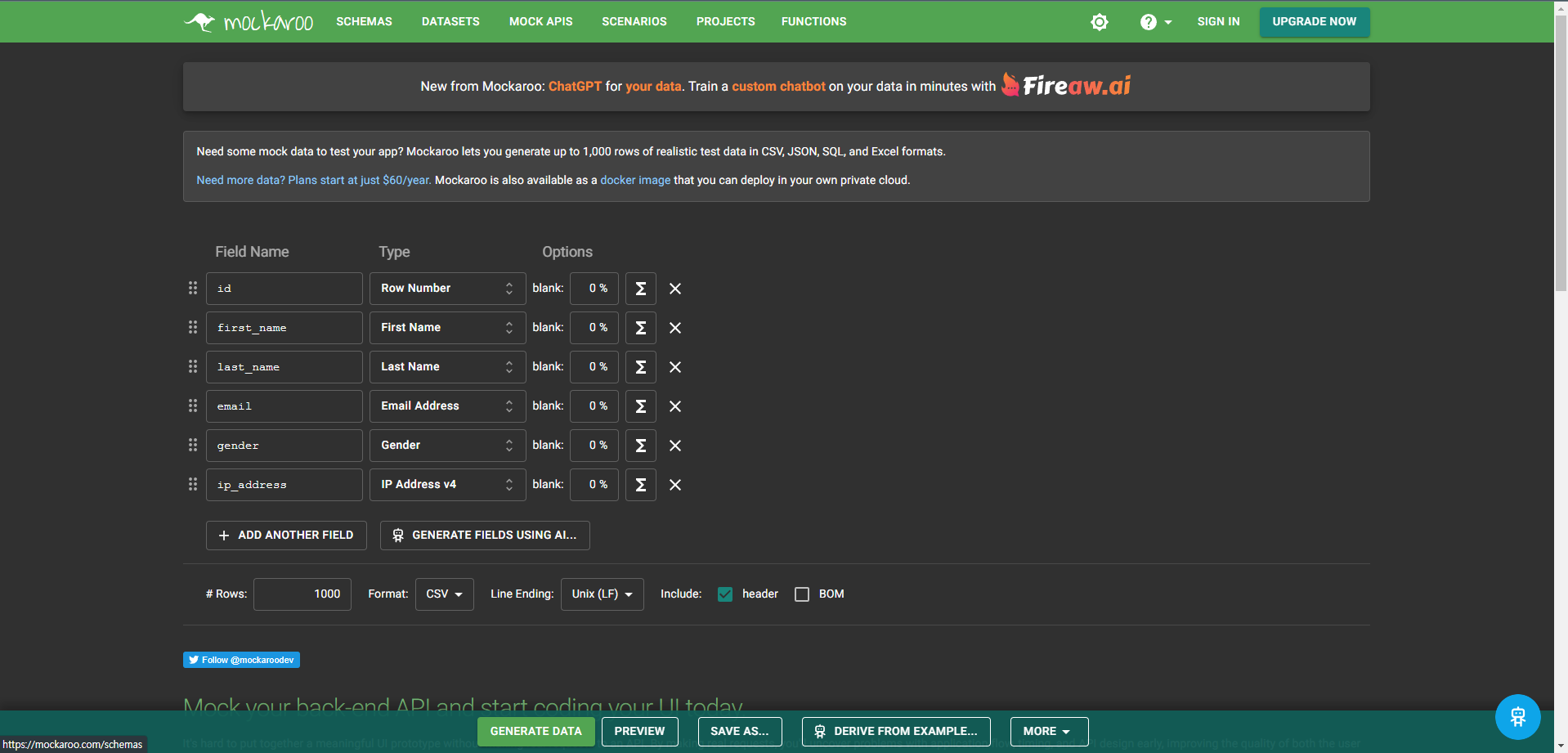This screenshot has width=1568, height=753.
Task: Grab the drag handle of email row
Action: [193, 406]
